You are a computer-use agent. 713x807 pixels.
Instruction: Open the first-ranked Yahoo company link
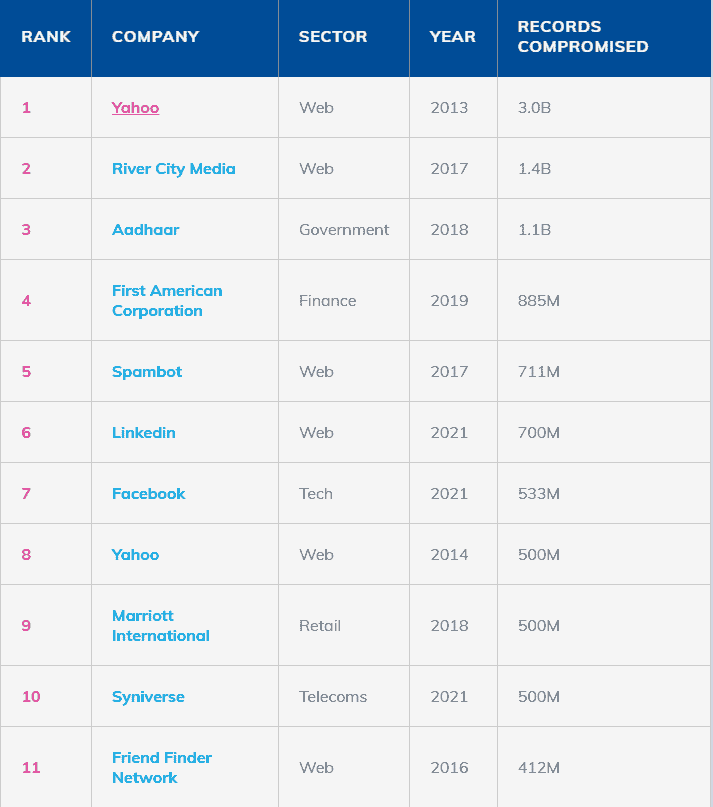(x=135, y=107)
